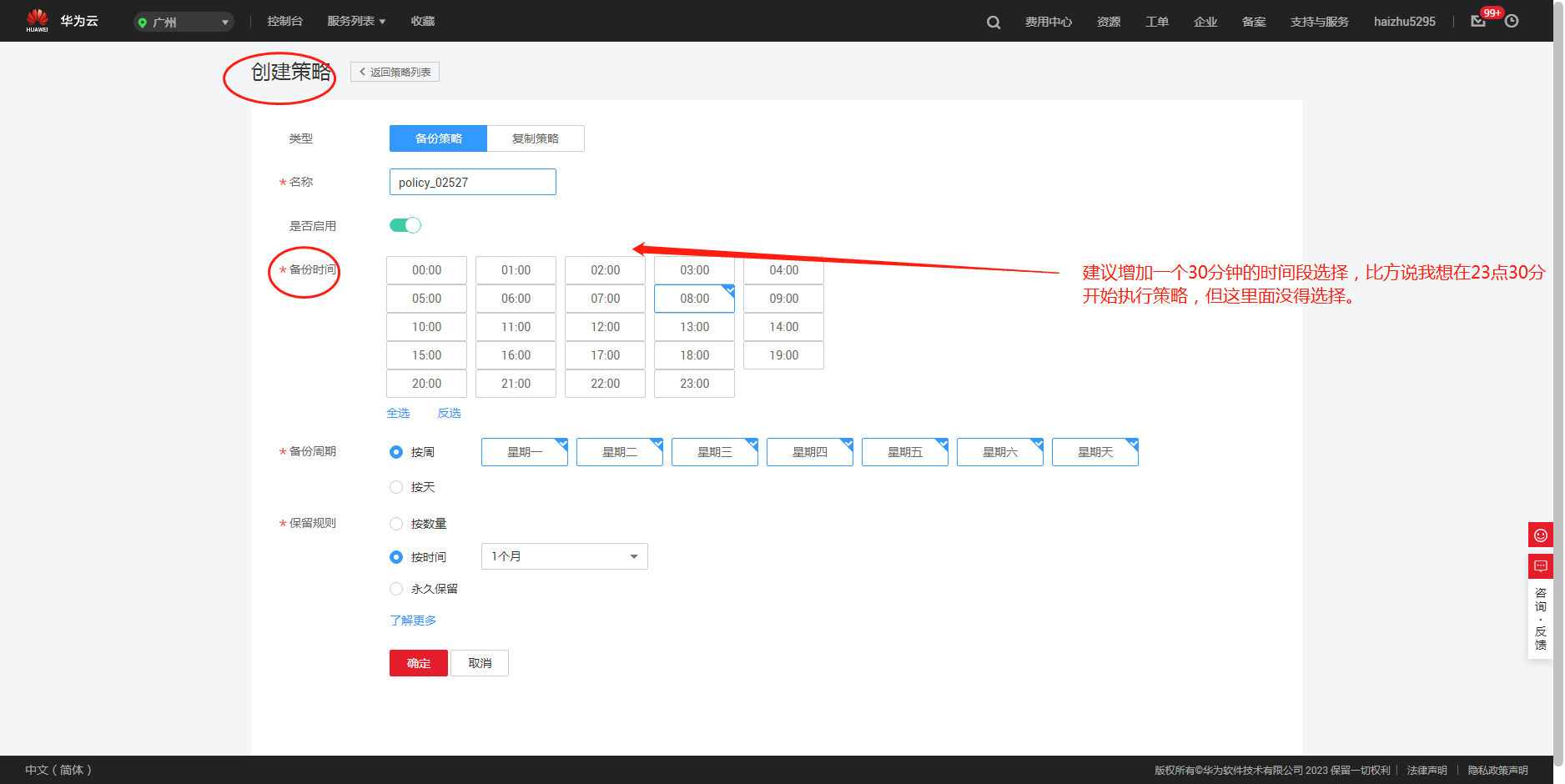
Task: Select backup time 03:00
Action: click(x=694, y=270)
